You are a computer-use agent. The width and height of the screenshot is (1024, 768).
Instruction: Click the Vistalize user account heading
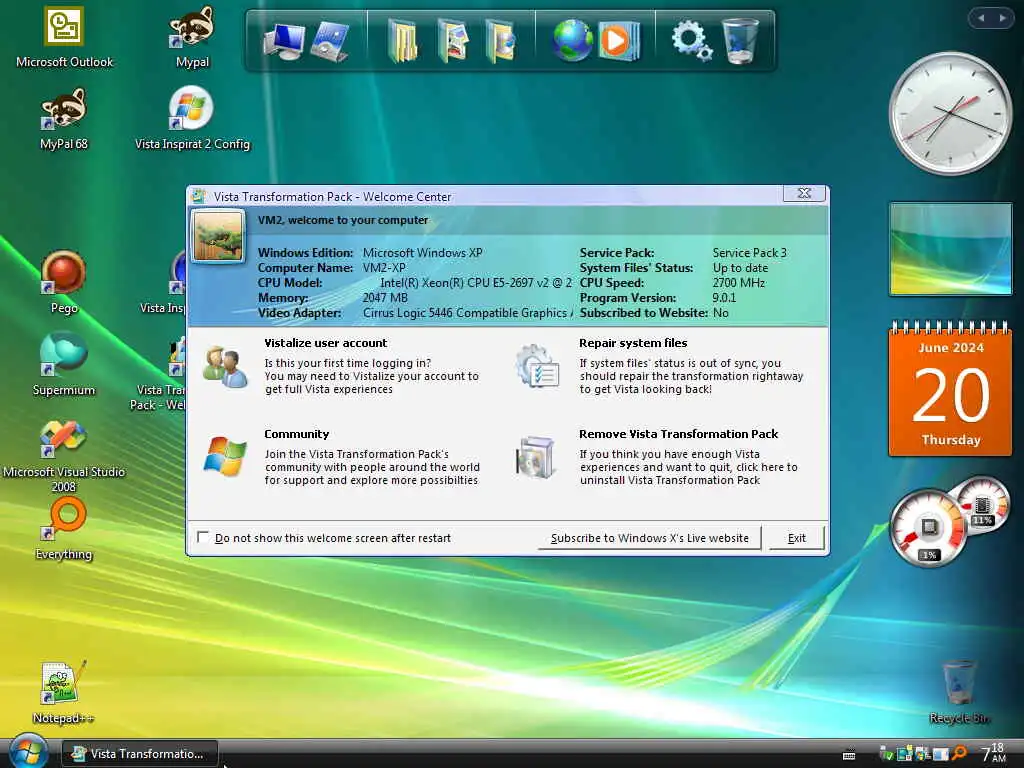click(325, 343)
